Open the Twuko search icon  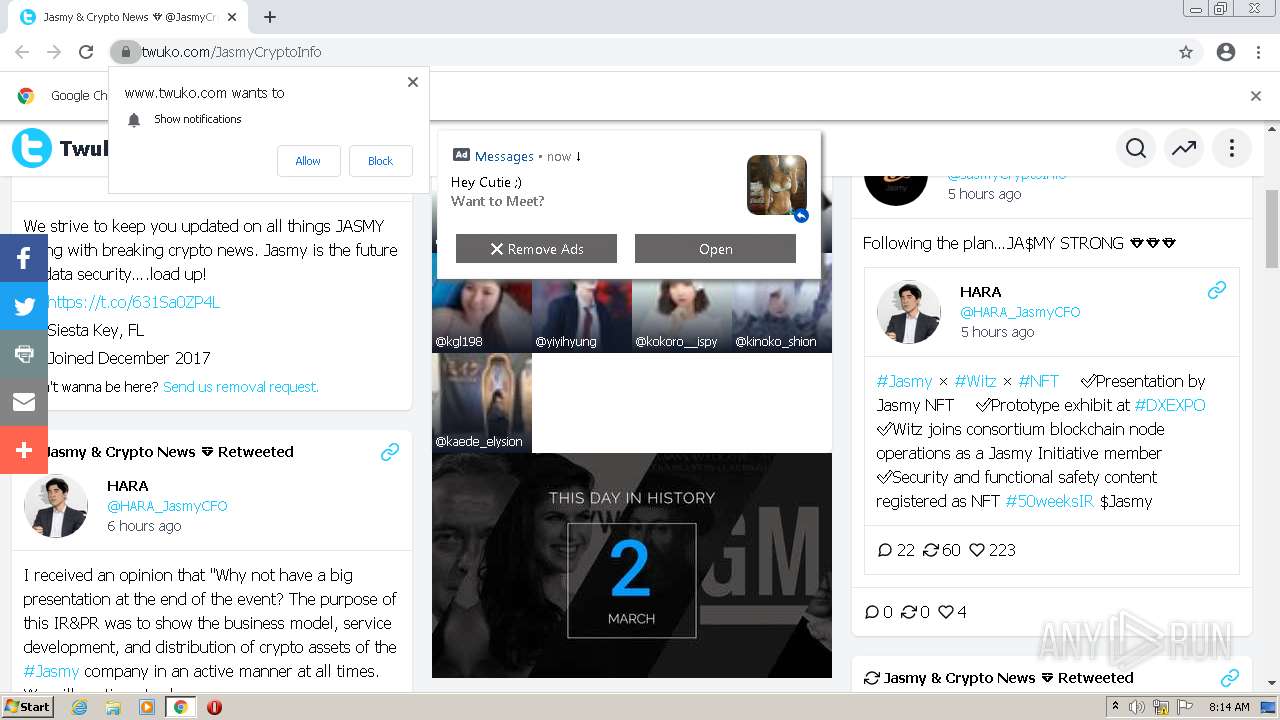[1136, 149]
